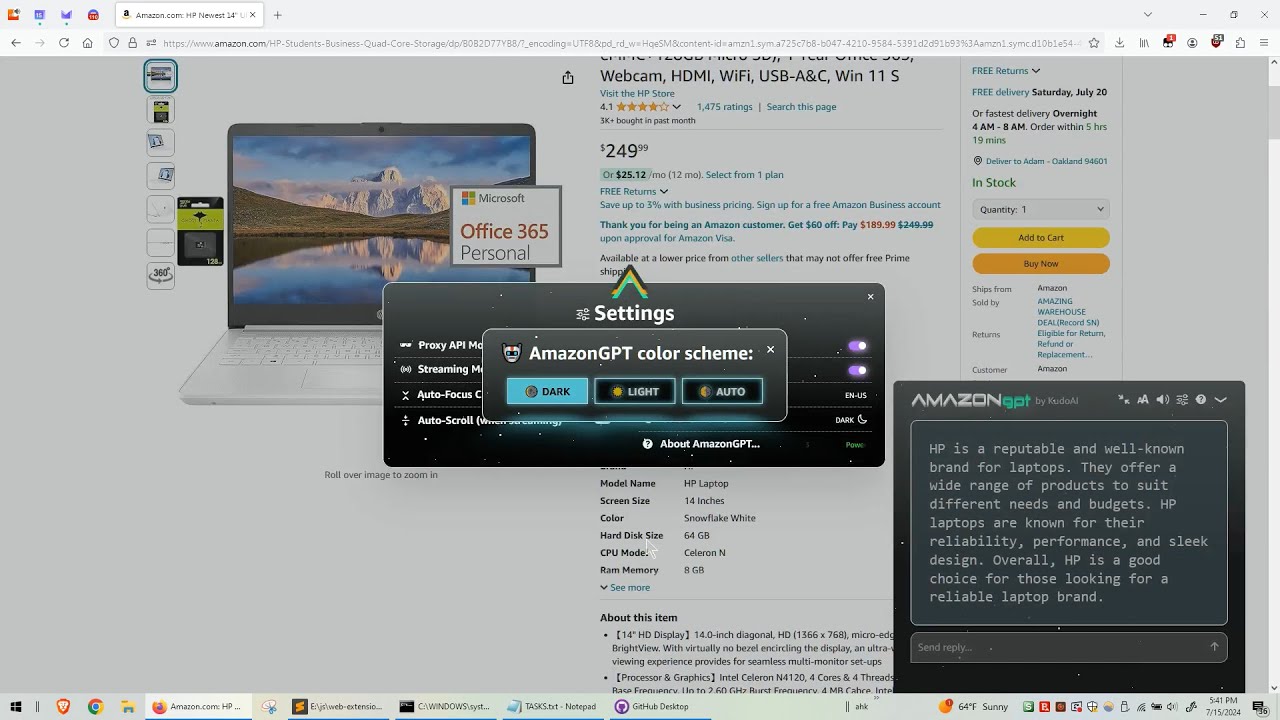Click the AmazonGPT speaker icon

[1162, 400]
